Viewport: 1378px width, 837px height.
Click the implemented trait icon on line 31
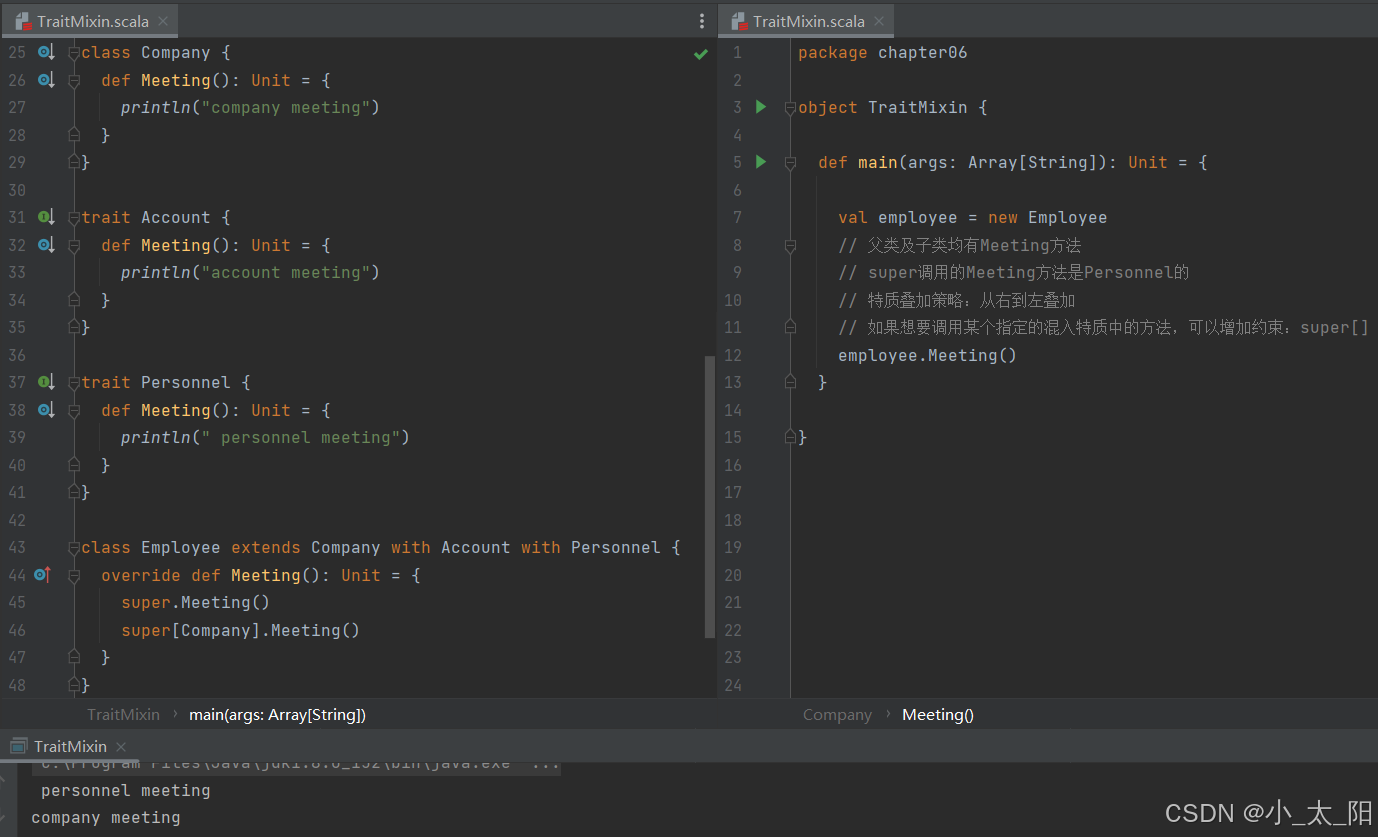pyautogui.click(x=45, y=217)
